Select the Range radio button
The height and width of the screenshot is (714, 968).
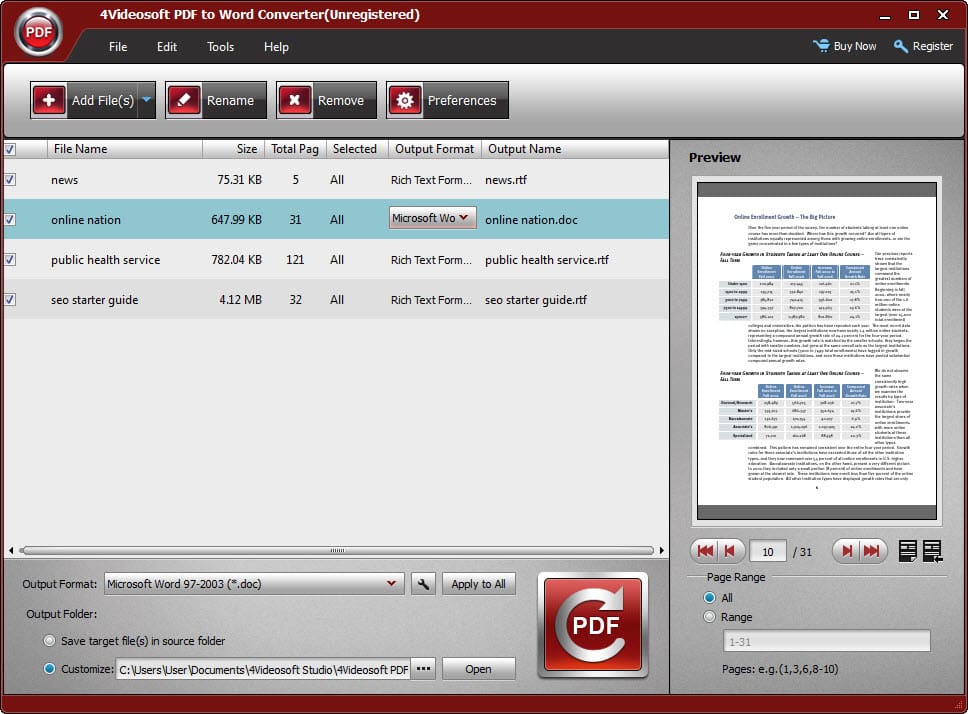pyautogui.click(x=711, y=617)
